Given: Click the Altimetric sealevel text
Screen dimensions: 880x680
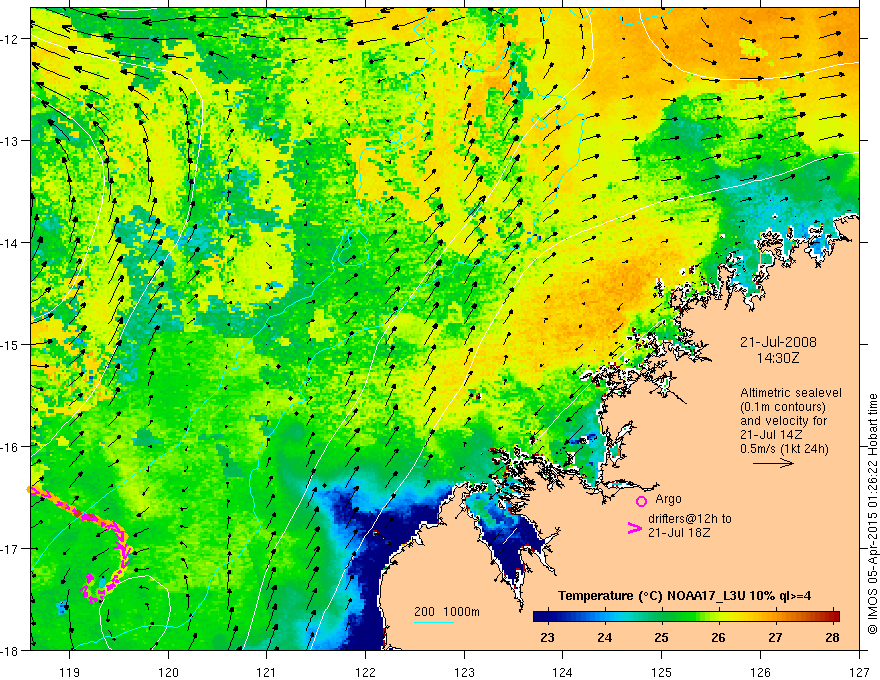Looking at the screenshot, I should 791,393.
